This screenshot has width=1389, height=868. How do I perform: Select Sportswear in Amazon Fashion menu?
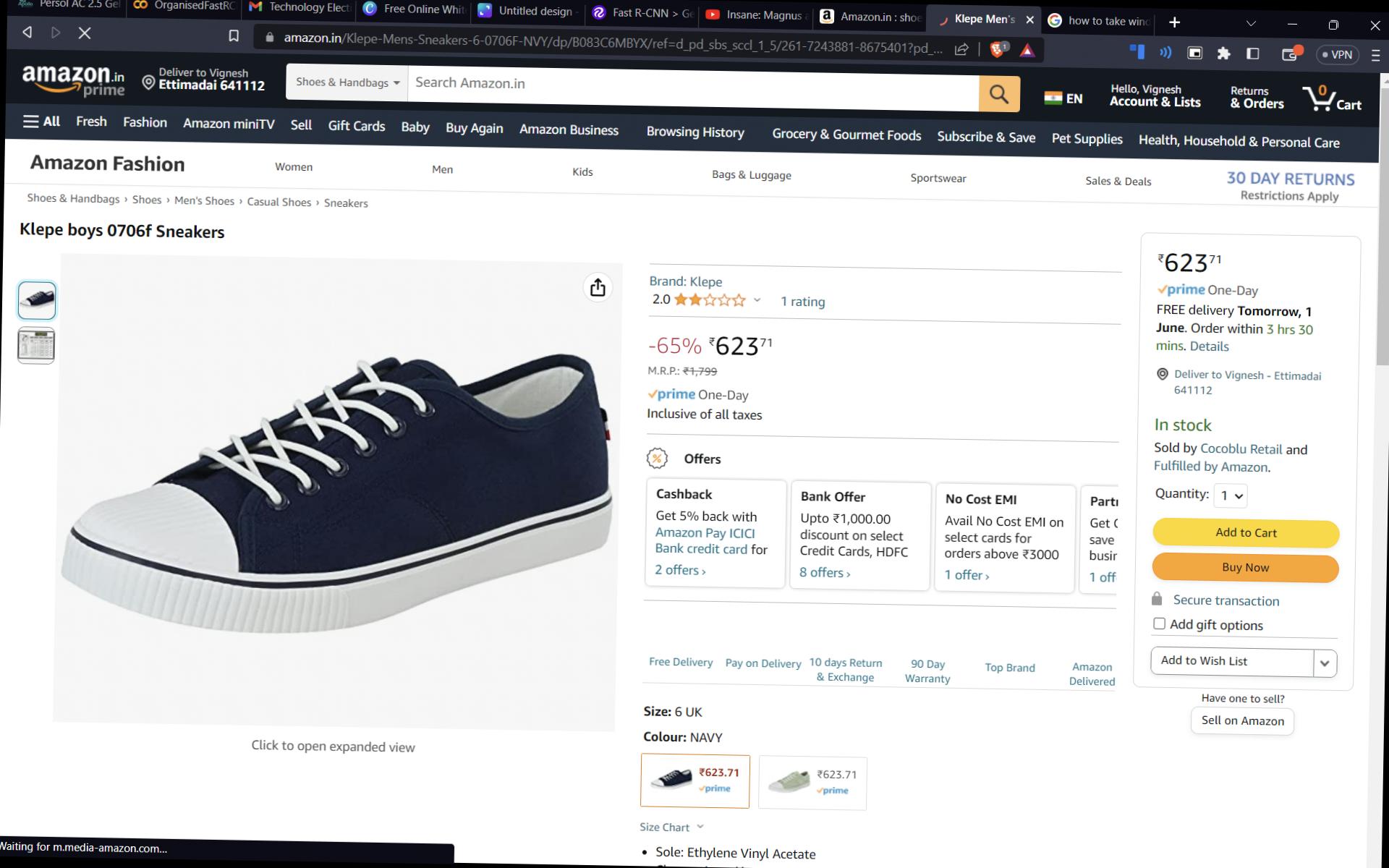(938, 178)
